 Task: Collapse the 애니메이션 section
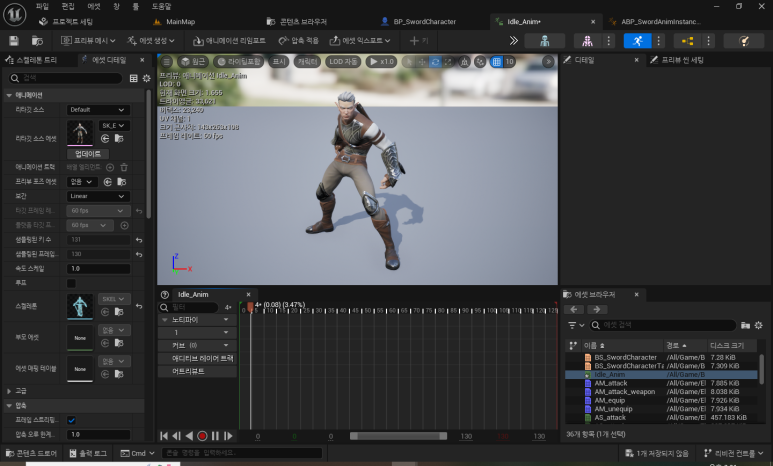(x=9, y=95)
